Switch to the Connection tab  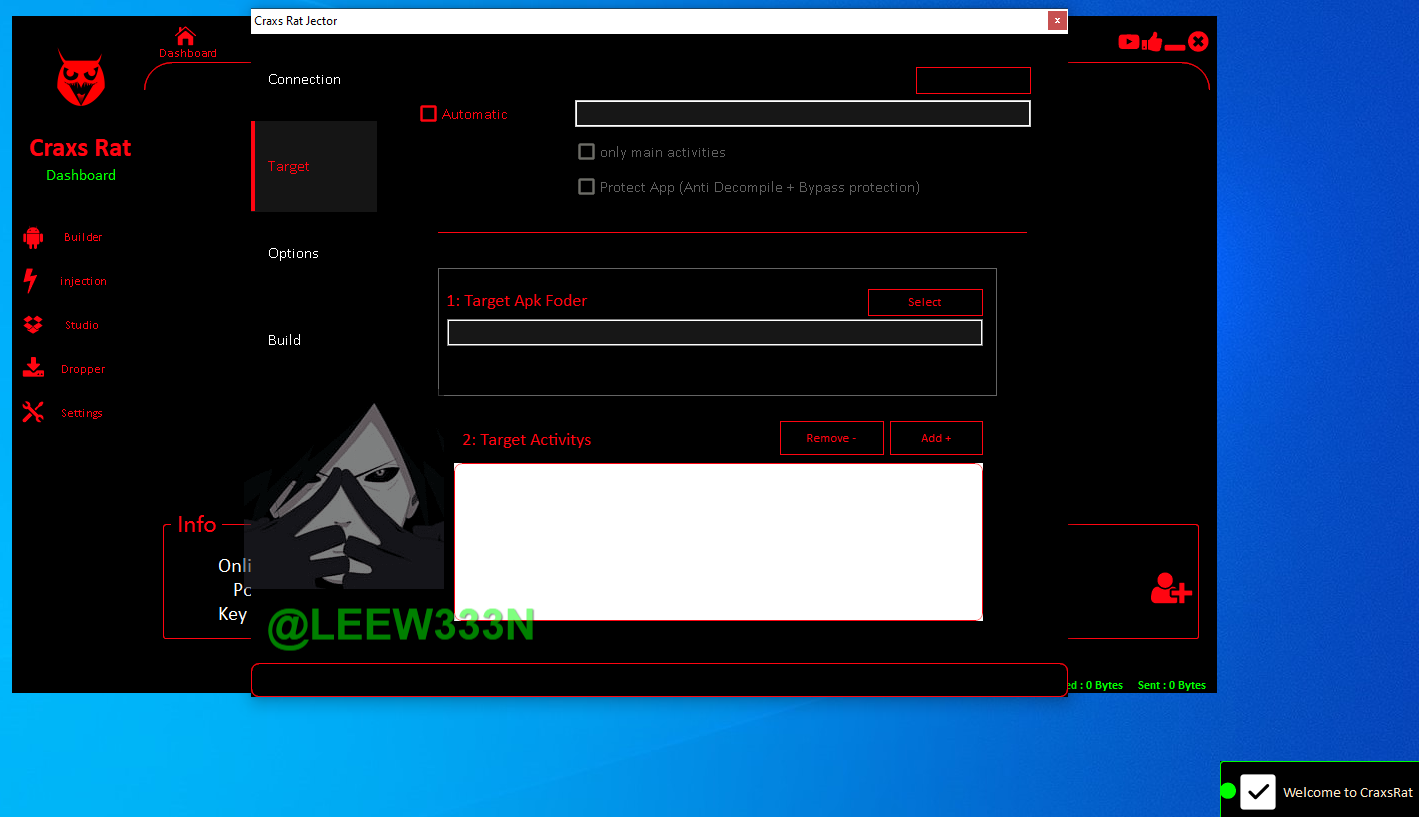[304, 79]
